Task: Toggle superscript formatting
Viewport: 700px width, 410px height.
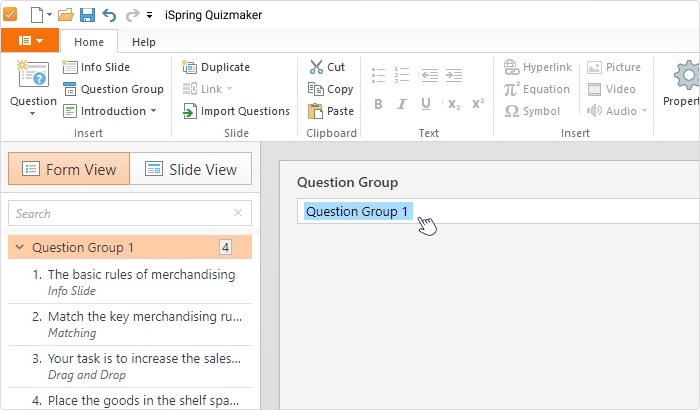Action: [x=478, y=104]
